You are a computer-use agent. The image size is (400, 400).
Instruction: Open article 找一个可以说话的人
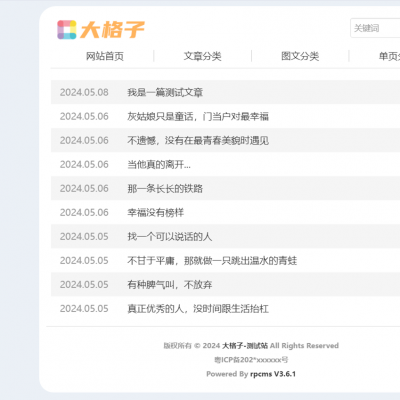point(170,236)
